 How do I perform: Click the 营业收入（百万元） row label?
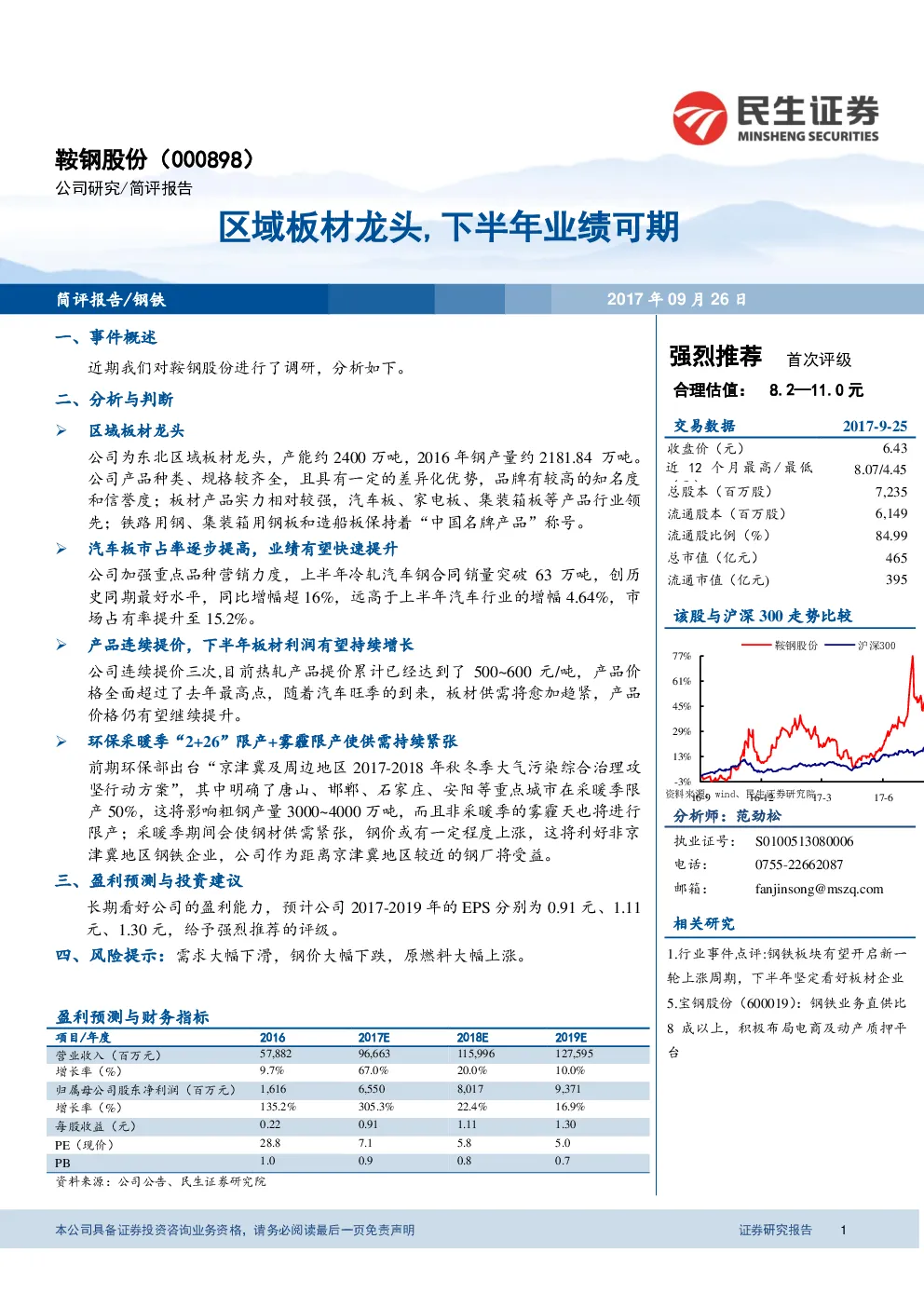click(108, 1055)
